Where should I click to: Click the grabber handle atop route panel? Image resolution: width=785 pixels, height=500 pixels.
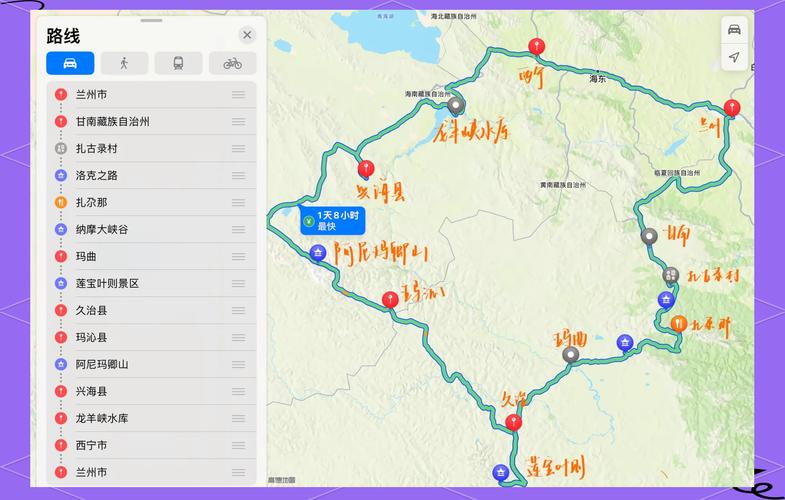pyautogui.click(x=152, y=20)
